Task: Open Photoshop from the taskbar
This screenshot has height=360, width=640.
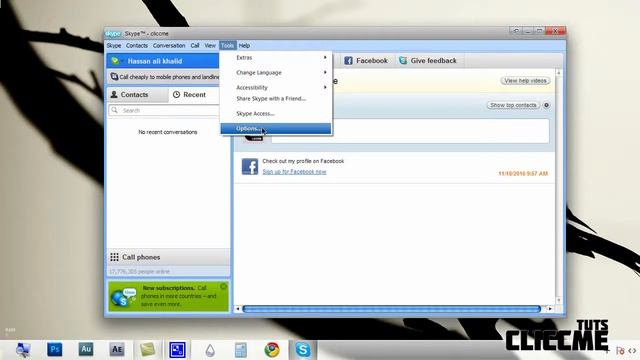Action: [x=55, y=349]
